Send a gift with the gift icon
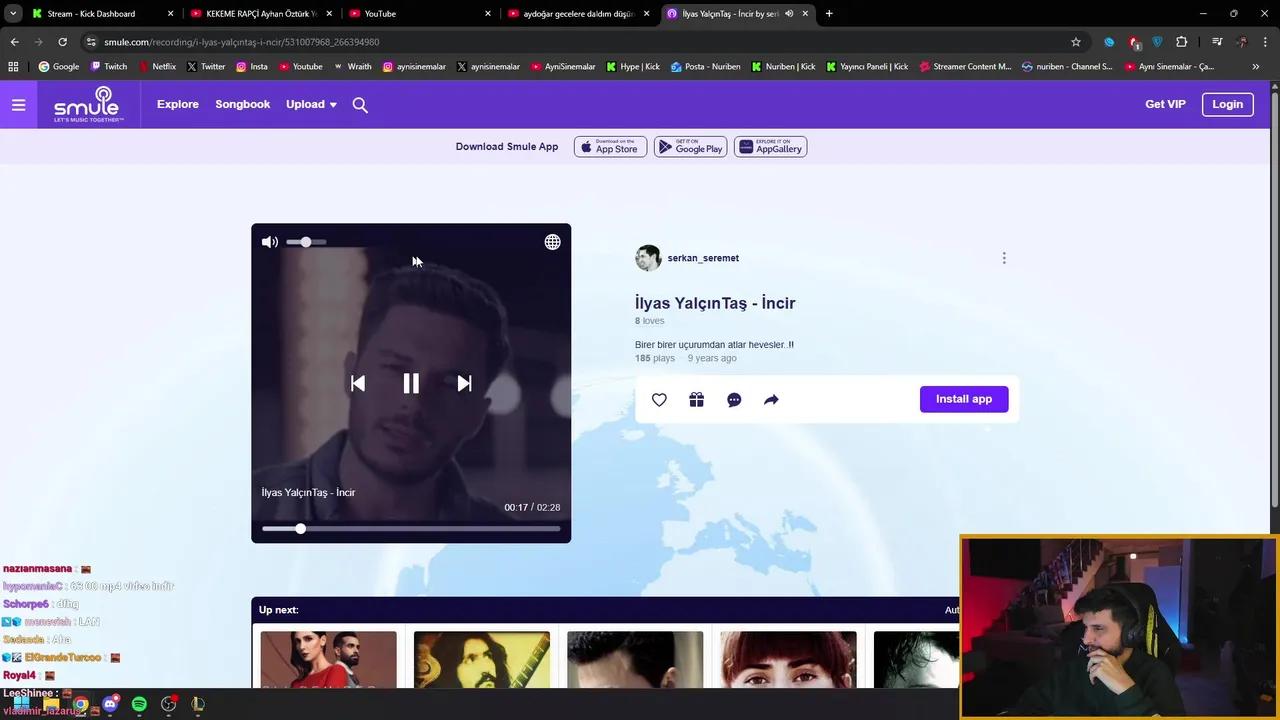The height and width of the screenshot is (720, 1280). pos(697,400)
